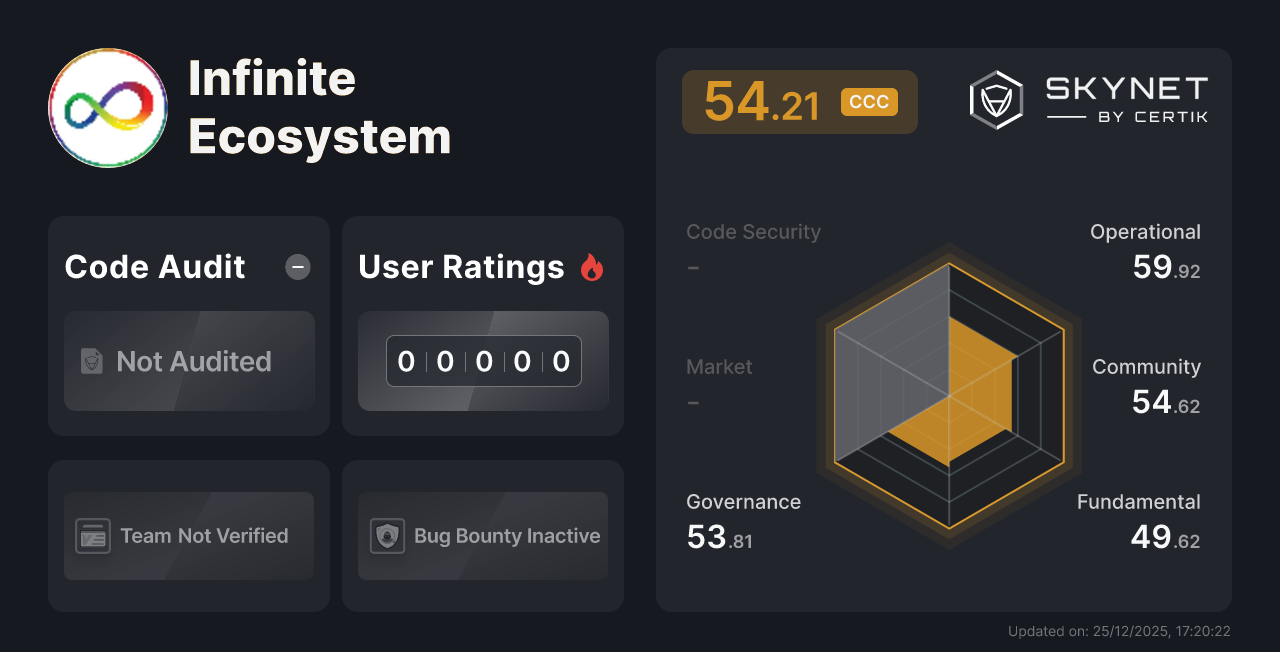Click the Infinite Ecosystem infinity logo

(x=107, y=107)
